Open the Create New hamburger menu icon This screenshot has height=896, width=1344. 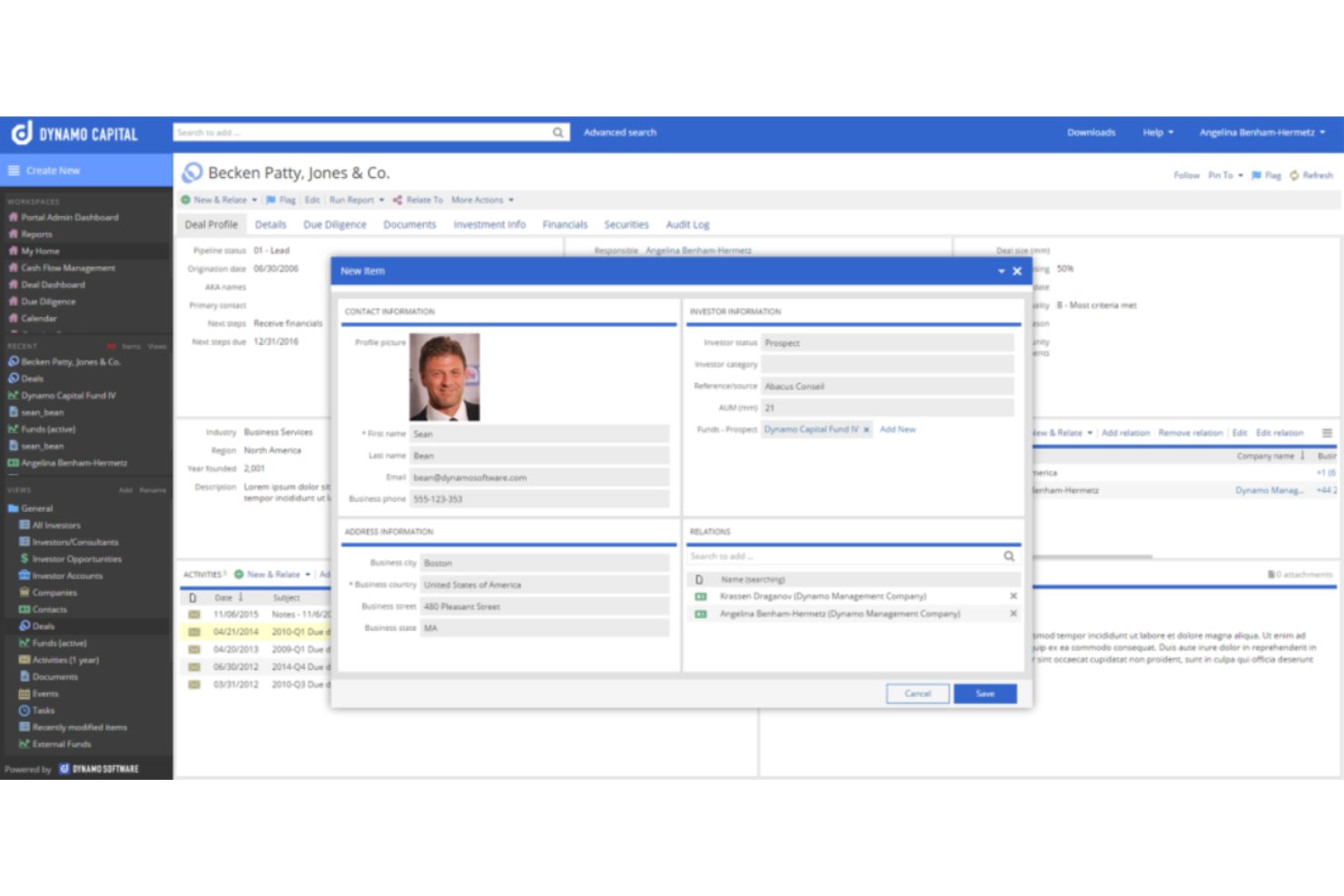click(14, 171)
